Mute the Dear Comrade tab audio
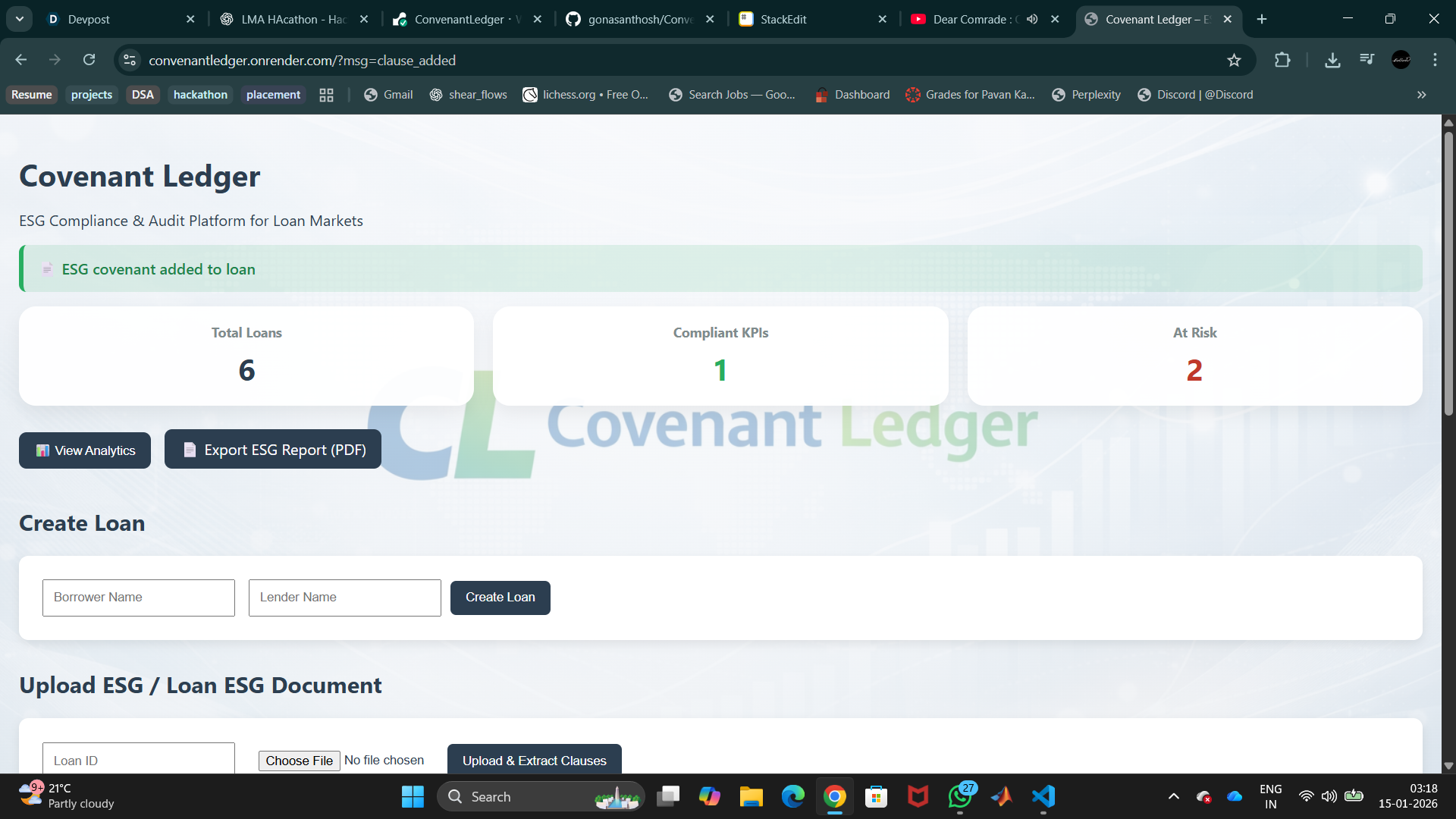 point(1032,19)
